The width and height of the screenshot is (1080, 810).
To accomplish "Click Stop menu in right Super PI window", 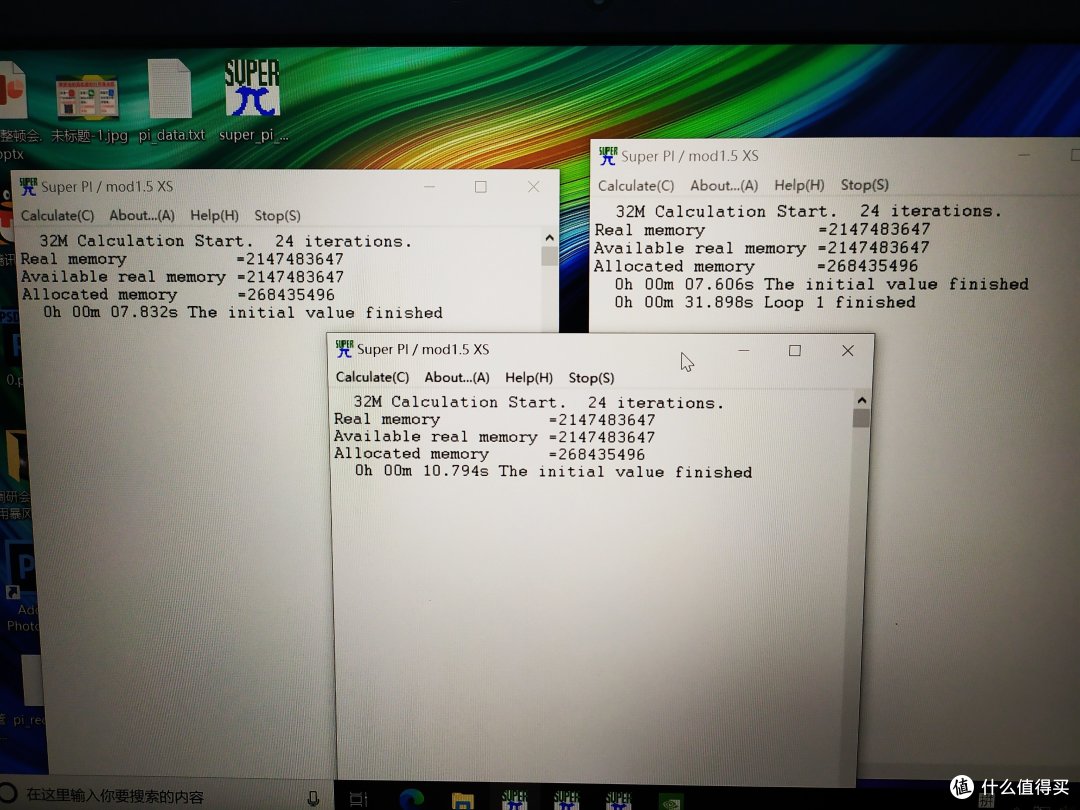I will coord(864,185).
